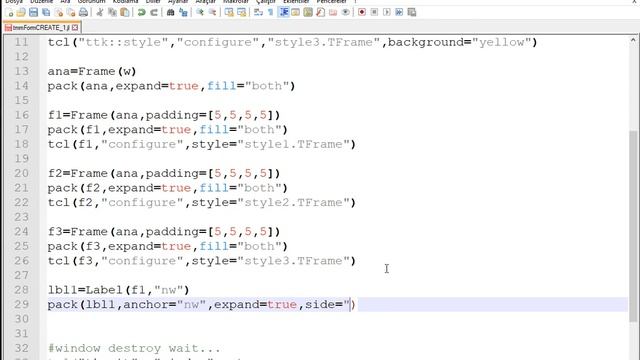This screenshot has width=640, height=360.
Task: Click the vertical scrollbar thumb in the editor
Action: 633,226
